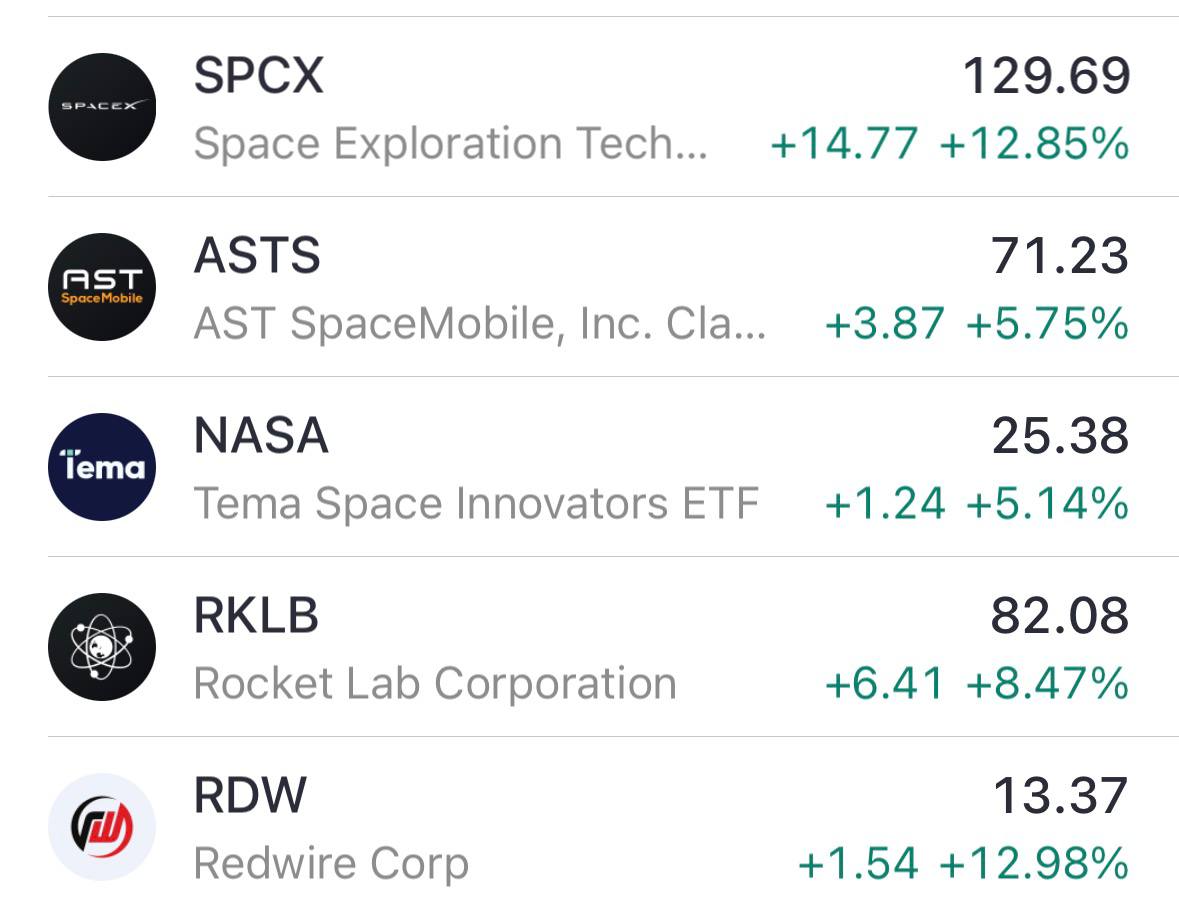Select the RDW ticker symbol

point(250,795)
